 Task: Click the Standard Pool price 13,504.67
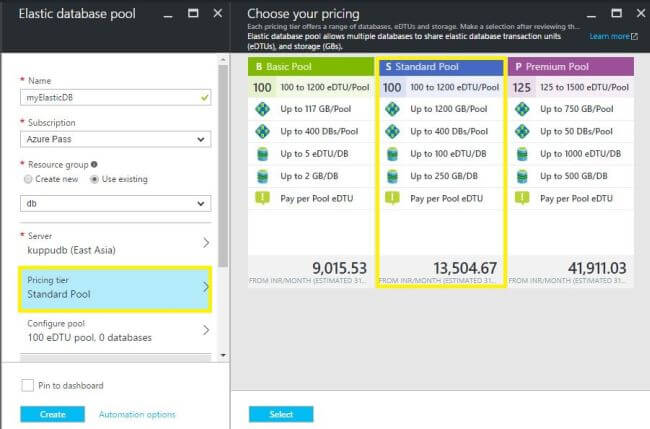tap(465, 268)
